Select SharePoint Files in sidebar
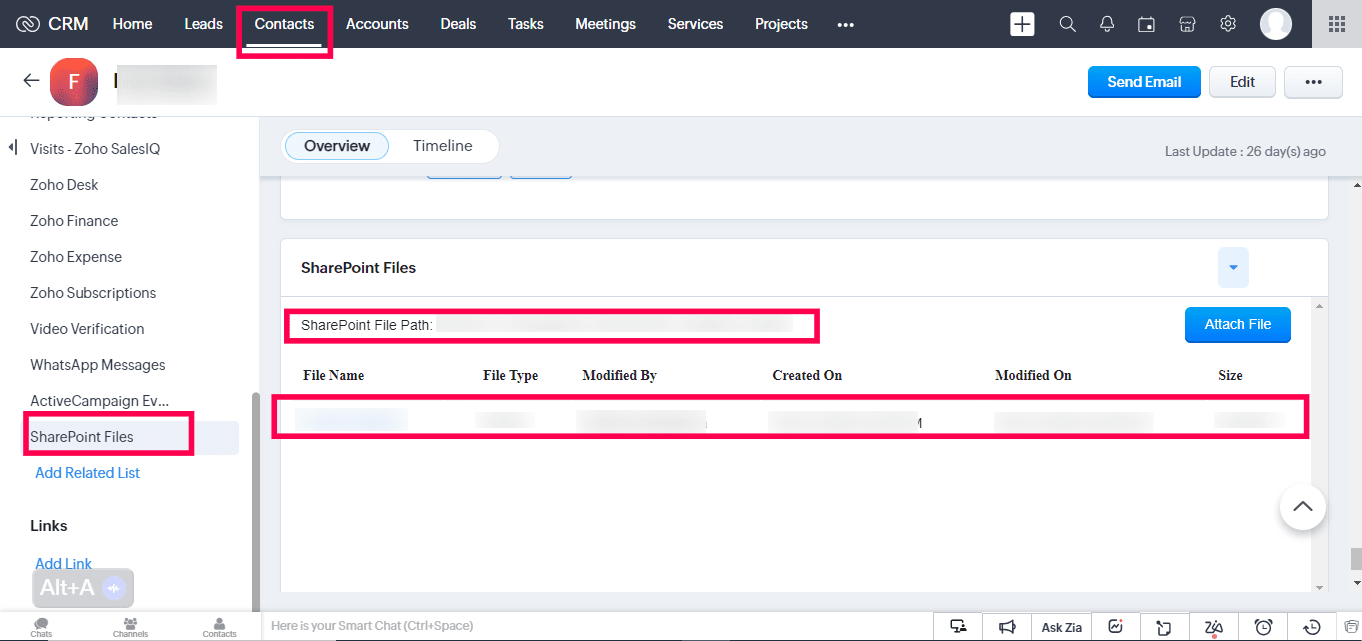The image size is (1362, 641). pyautogui.click(x=81, y=437)
